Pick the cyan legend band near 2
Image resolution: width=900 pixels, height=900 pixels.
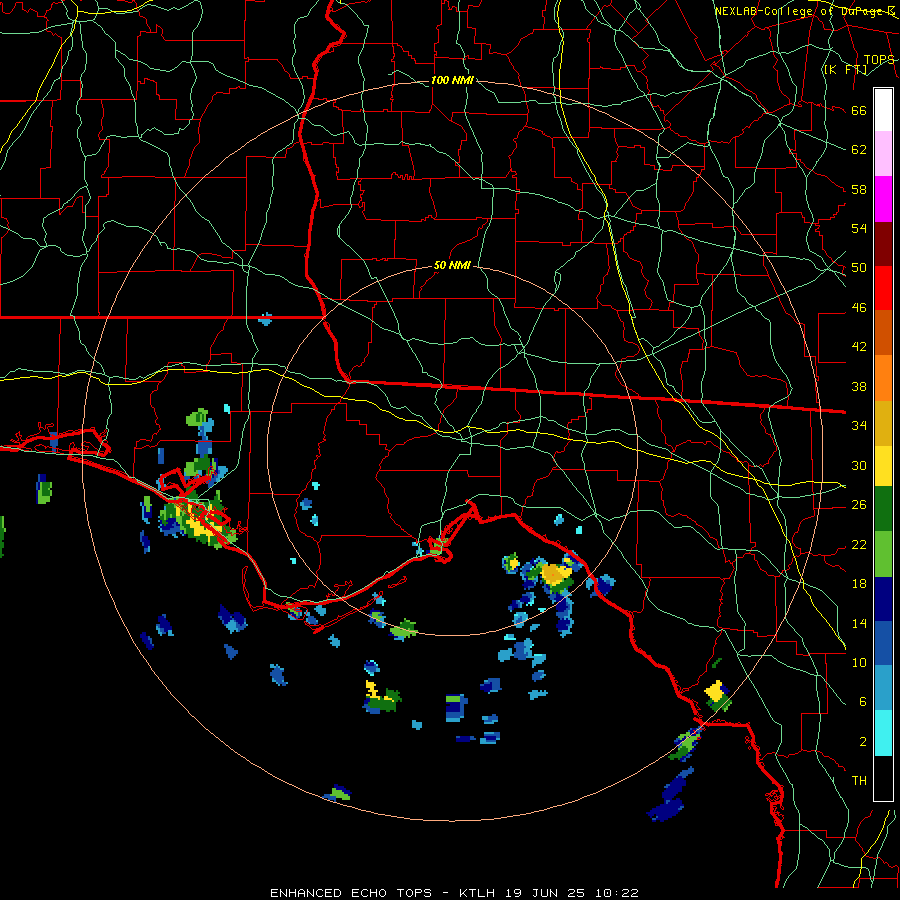[883, 733]
